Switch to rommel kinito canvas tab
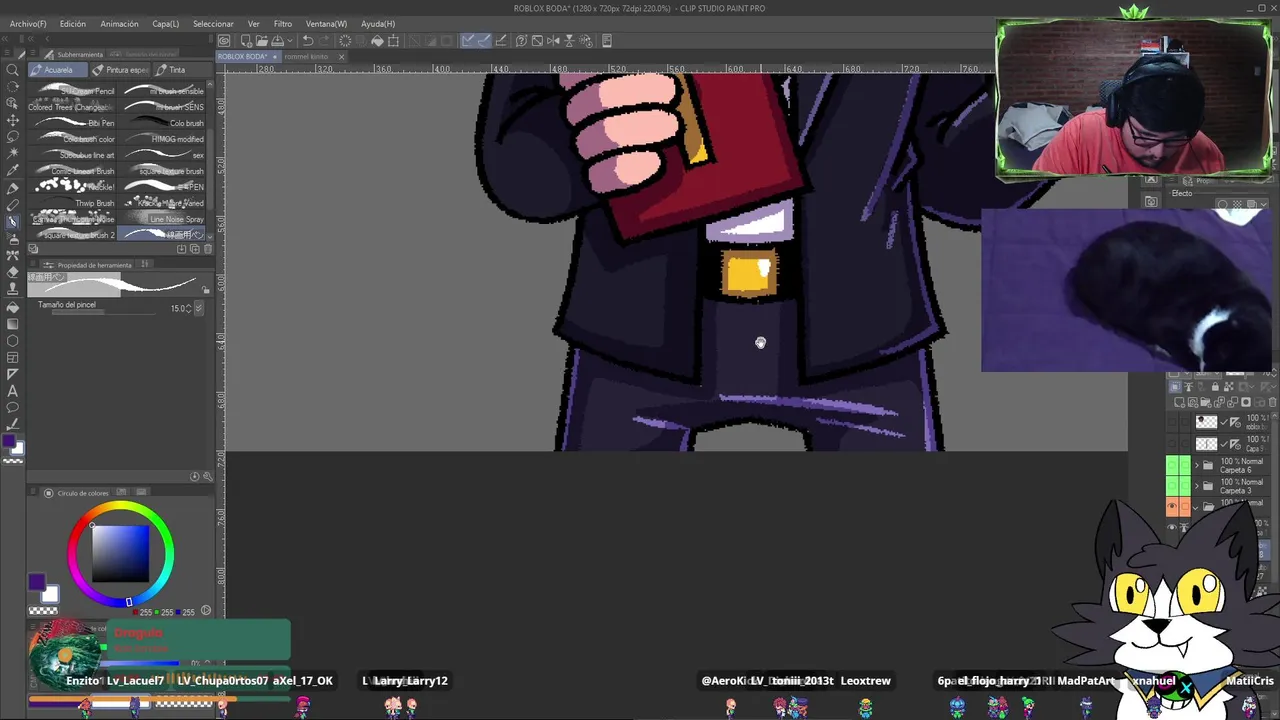The image size is (1280, 720). pos(306,56)
